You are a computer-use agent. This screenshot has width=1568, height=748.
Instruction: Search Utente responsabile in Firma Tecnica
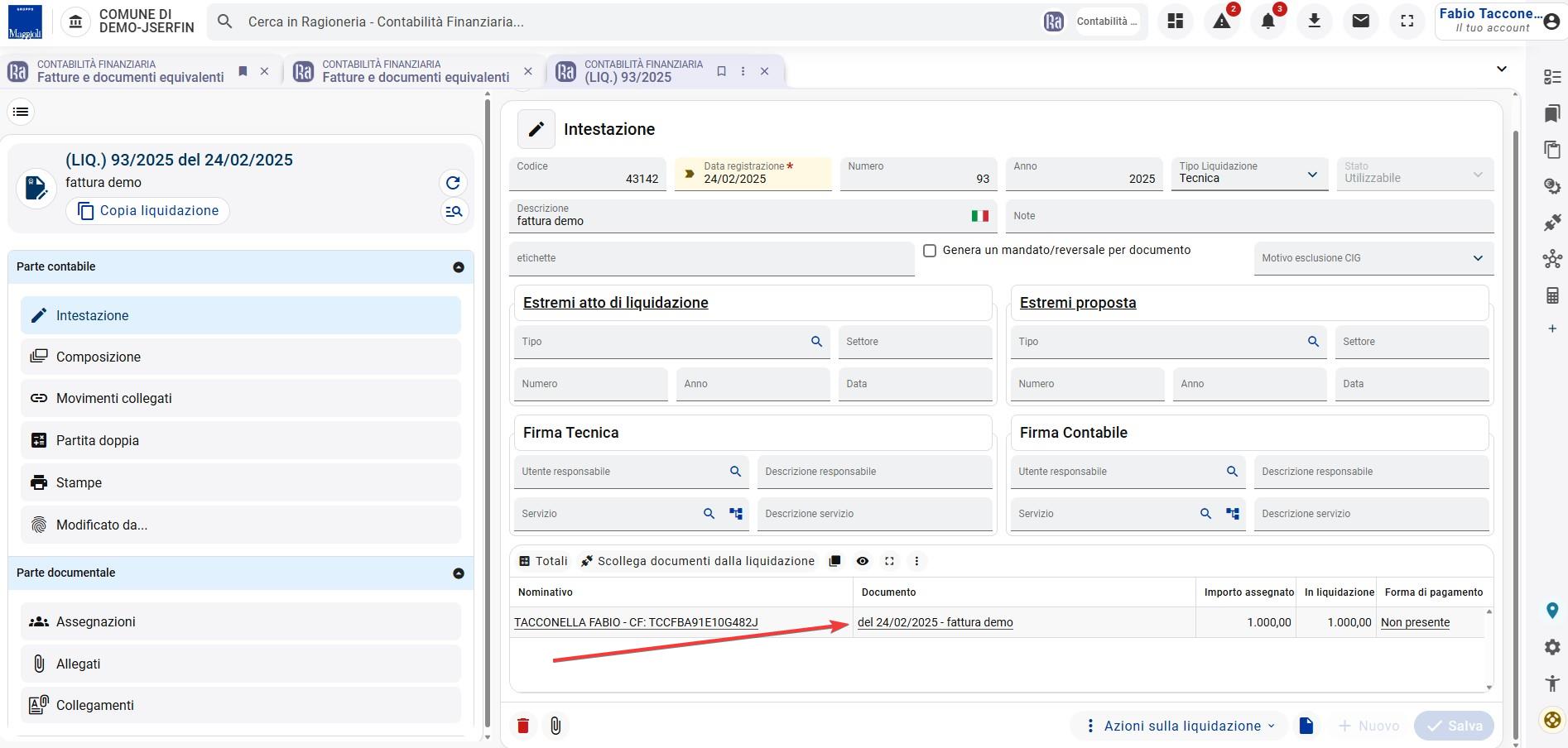(735, 472)
